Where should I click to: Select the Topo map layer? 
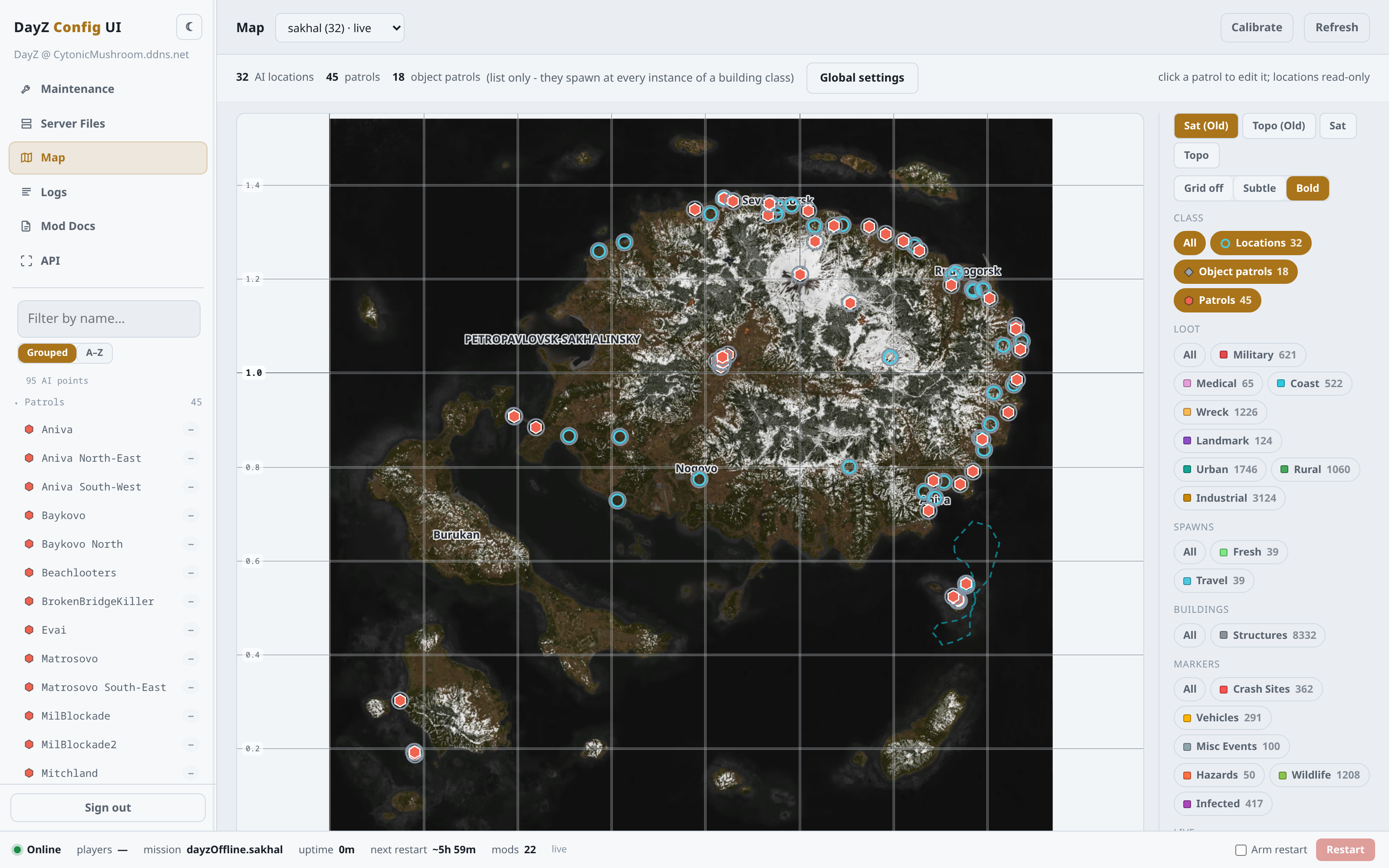tap(1196, 155)
